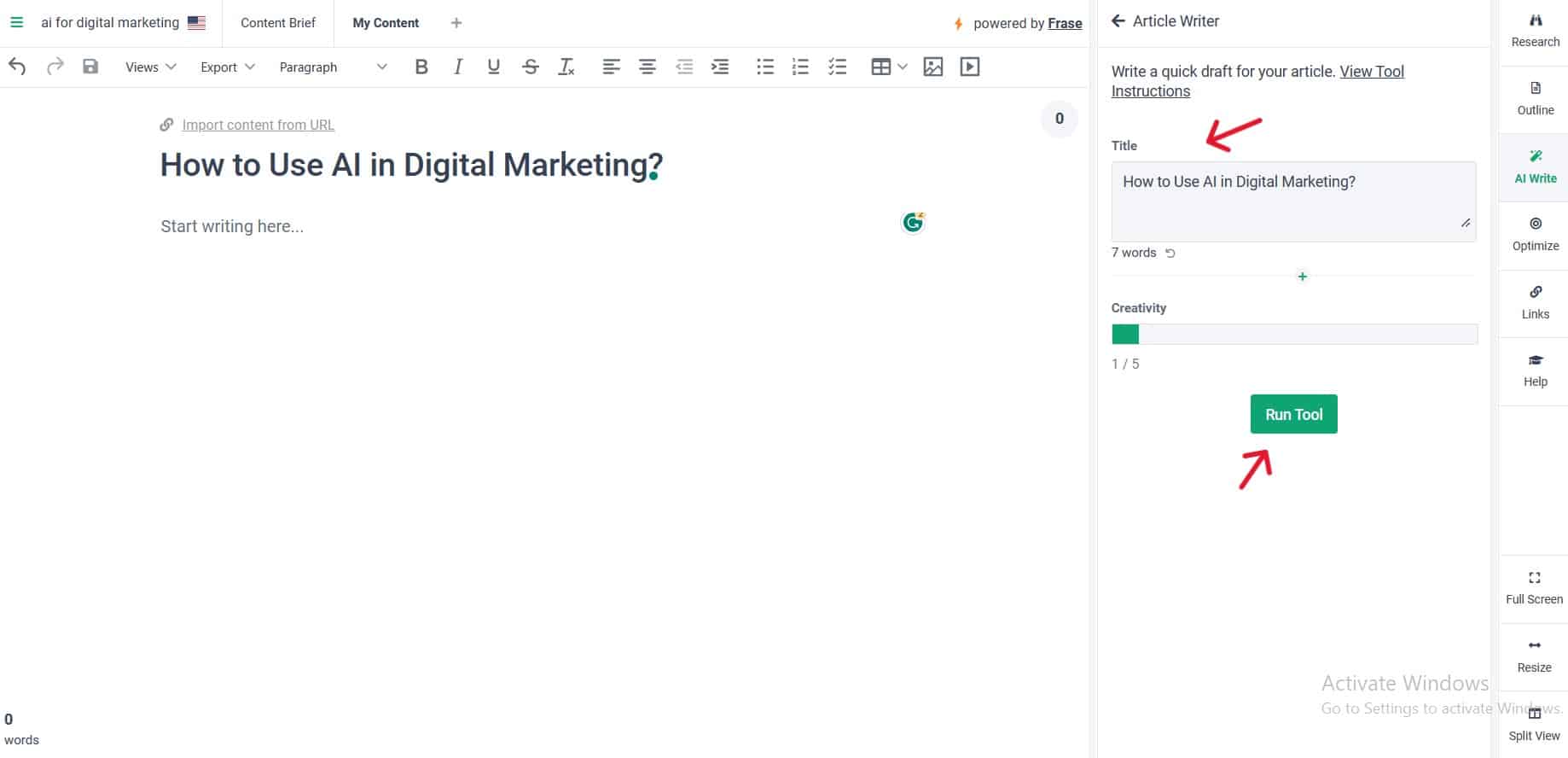Click the undo arrow icon
The height and width of the screenshot is (758, 1568).
point(17,67)
